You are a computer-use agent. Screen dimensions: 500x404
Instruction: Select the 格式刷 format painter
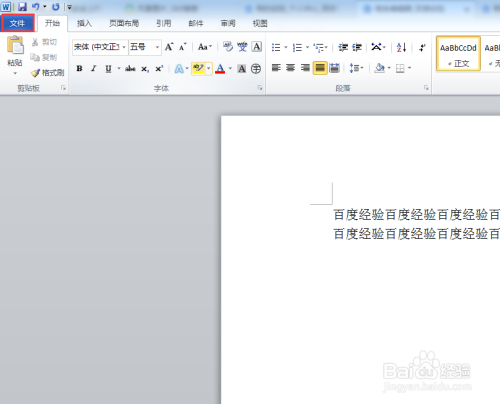(x=47, y=72)
